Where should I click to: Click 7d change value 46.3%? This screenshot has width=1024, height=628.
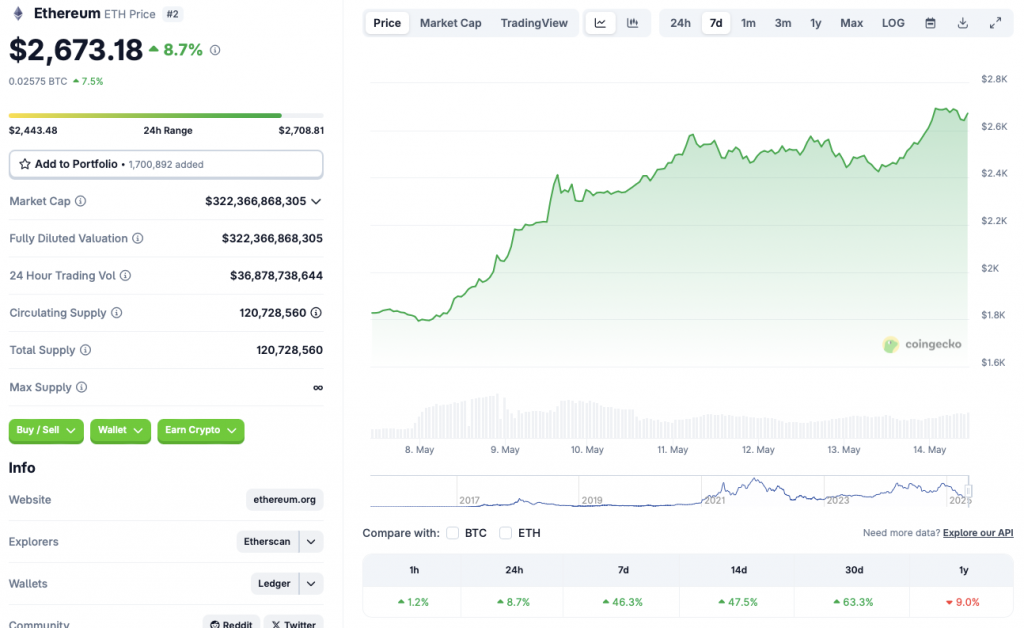click(623, 602)
